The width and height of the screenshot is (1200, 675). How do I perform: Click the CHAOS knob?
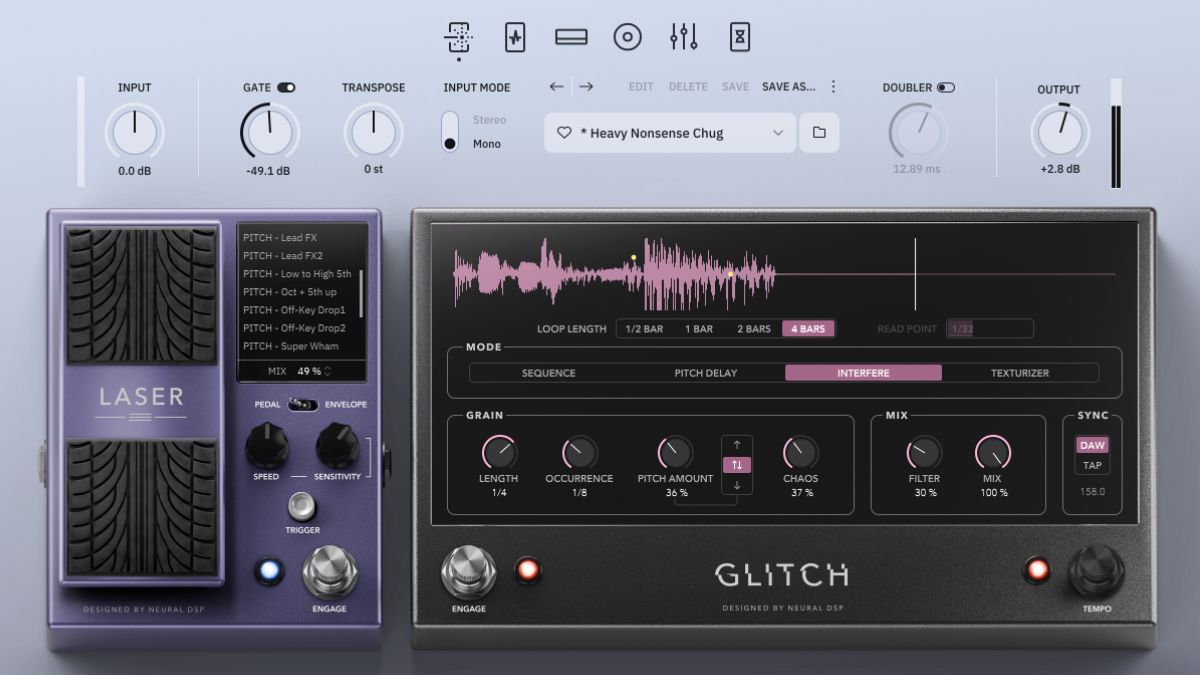coord(800,453)
